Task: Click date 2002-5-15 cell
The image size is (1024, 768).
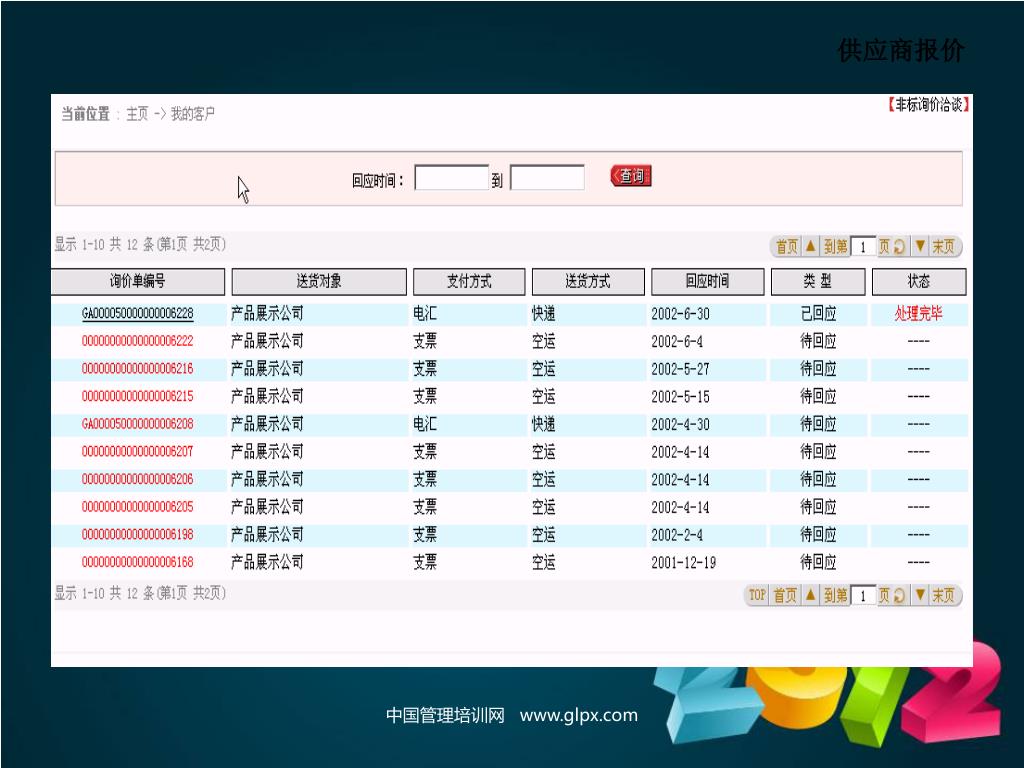Action: point(680,397)
